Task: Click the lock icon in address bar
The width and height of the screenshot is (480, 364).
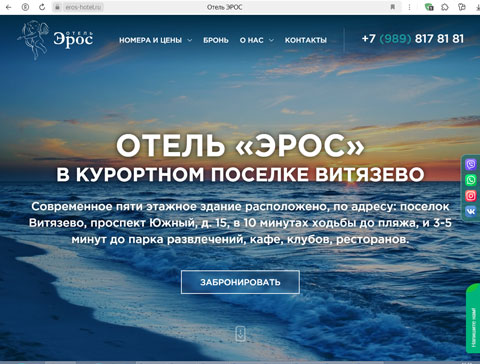Action: tap(57, 7)
